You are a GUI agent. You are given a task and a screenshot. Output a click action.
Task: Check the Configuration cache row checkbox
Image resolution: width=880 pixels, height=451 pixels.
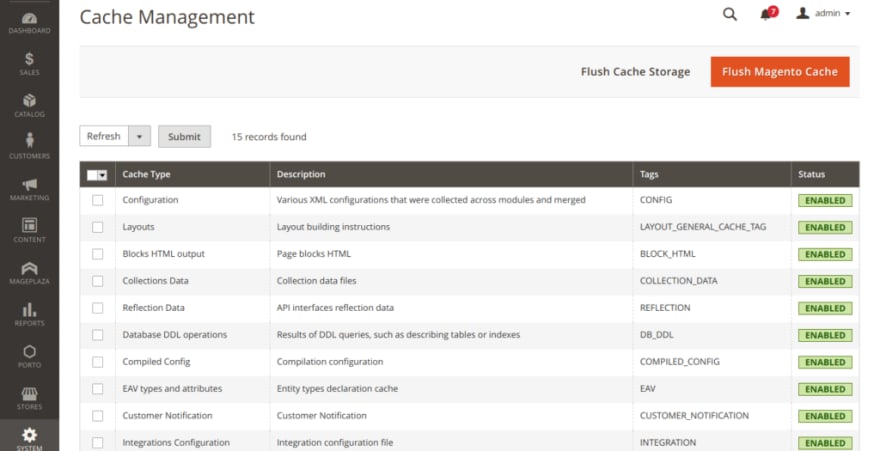98,200
